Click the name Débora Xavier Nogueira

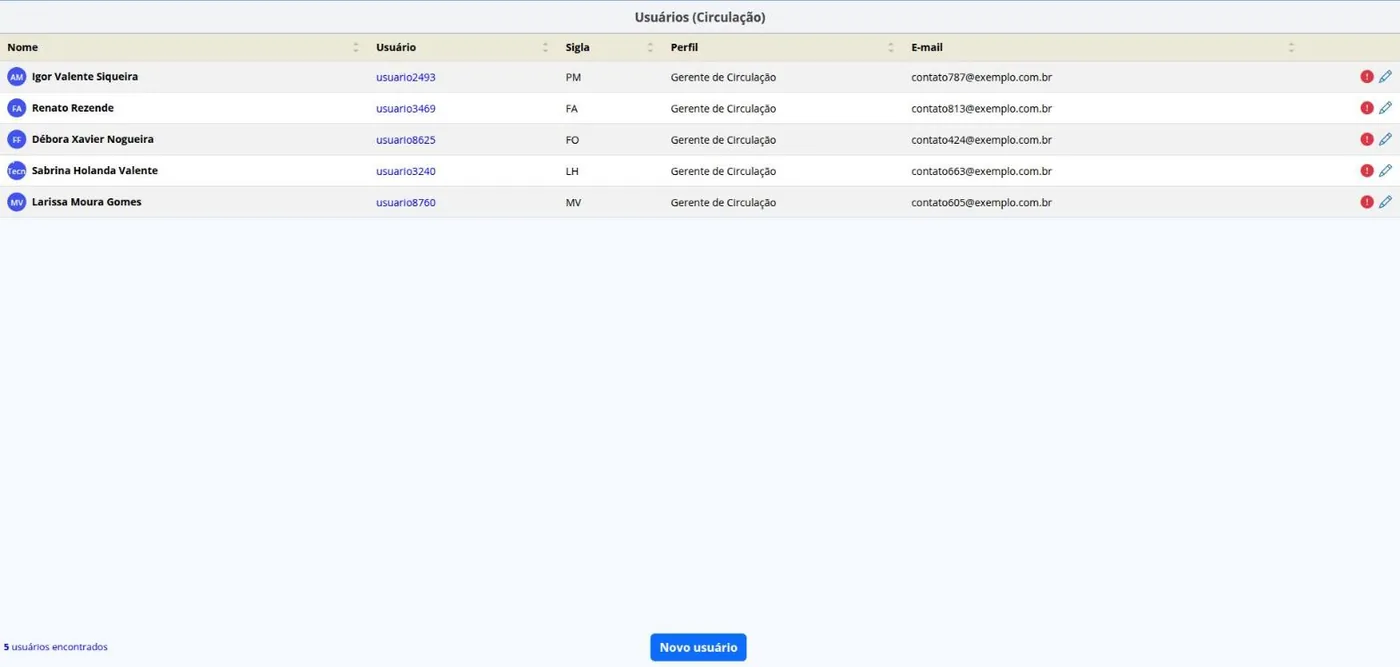pyautogui.click(x=93, y=139)
